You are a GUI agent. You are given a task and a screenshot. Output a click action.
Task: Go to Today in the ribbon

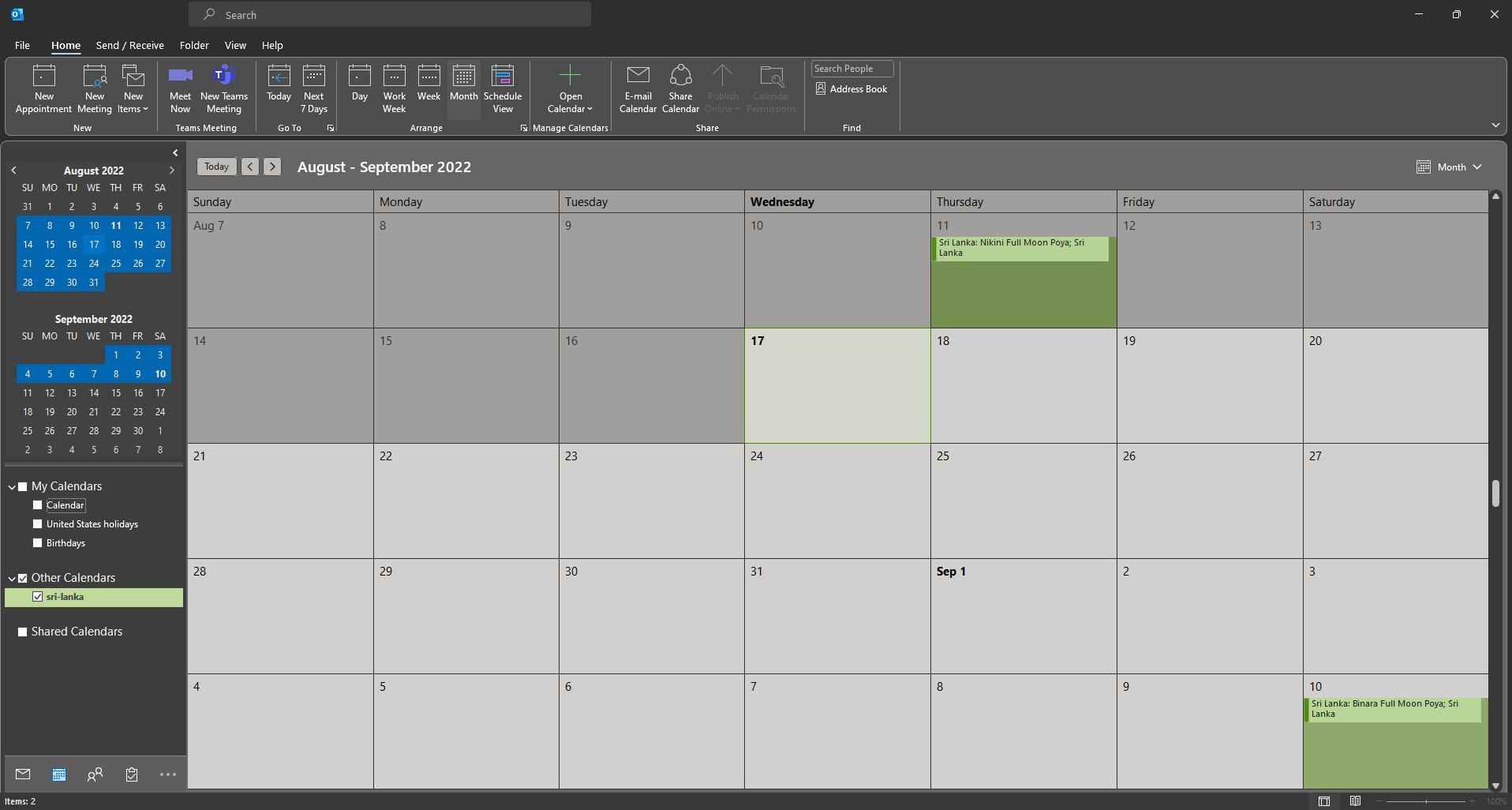click(279, 84)
